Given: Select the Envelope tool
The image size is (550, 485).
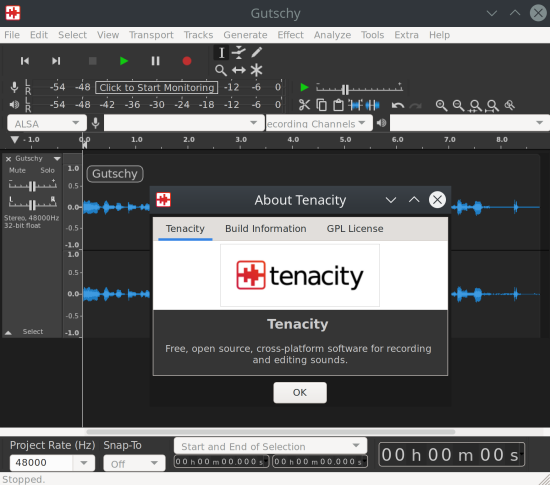Looking at the screenshot, I should [x=239, y=53].
